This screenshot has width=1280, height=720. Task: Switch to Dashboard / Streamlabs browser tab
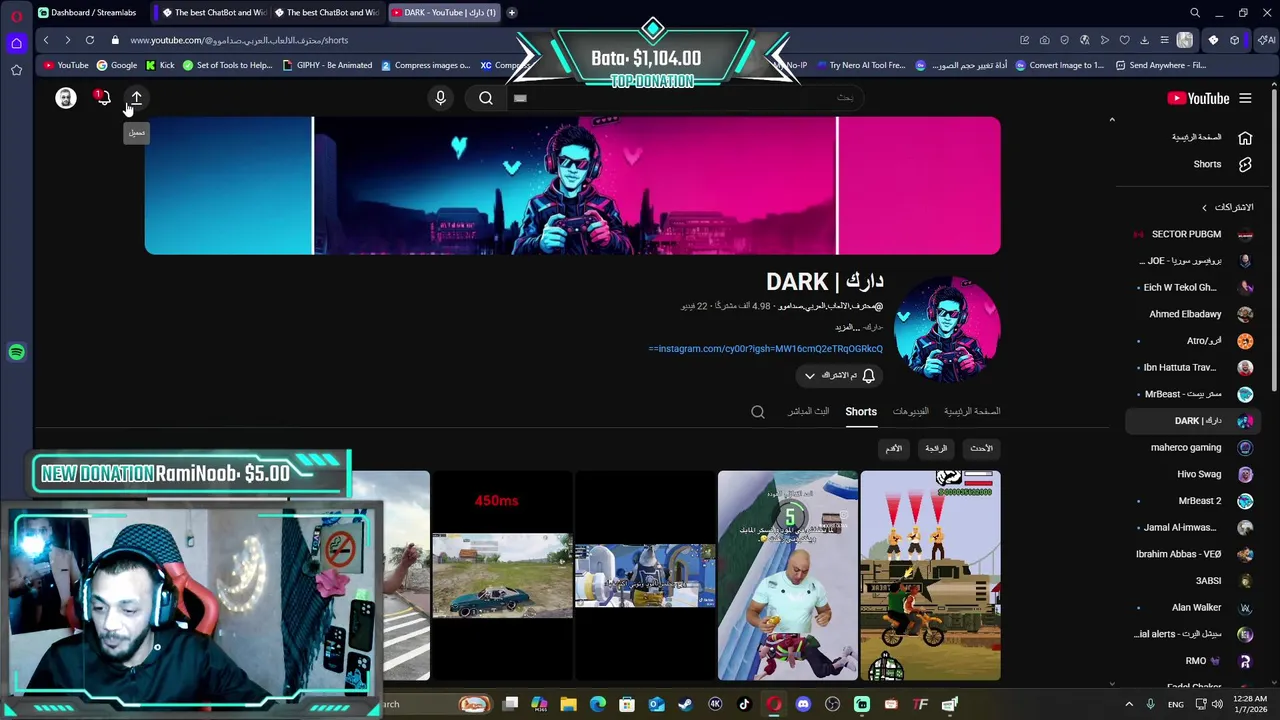click(x=88, y=12)
